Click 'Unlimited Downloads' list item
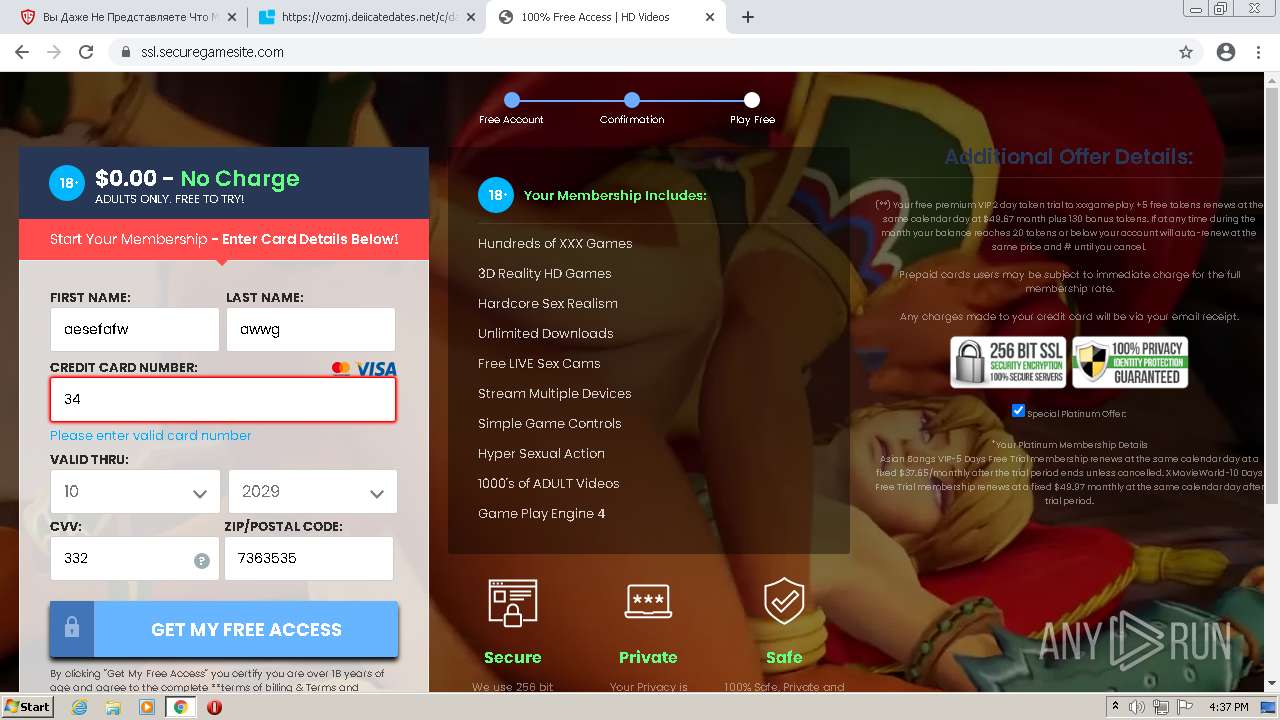Viewport: 1280px width, 720px height. pyautogui.click(x=546, y=333)
